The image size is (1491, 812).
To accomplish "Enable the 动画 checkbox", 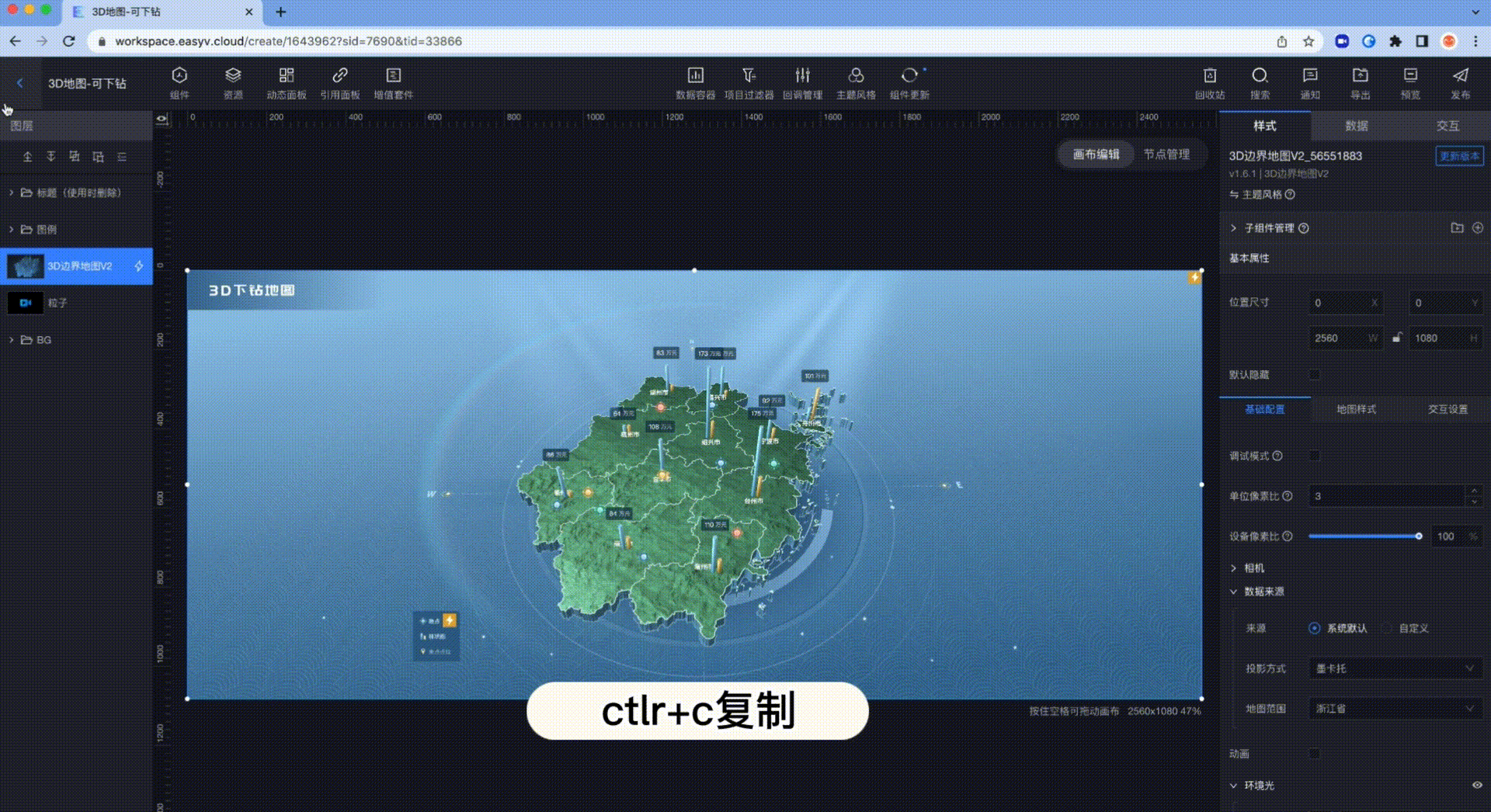I will [1315, 753].
